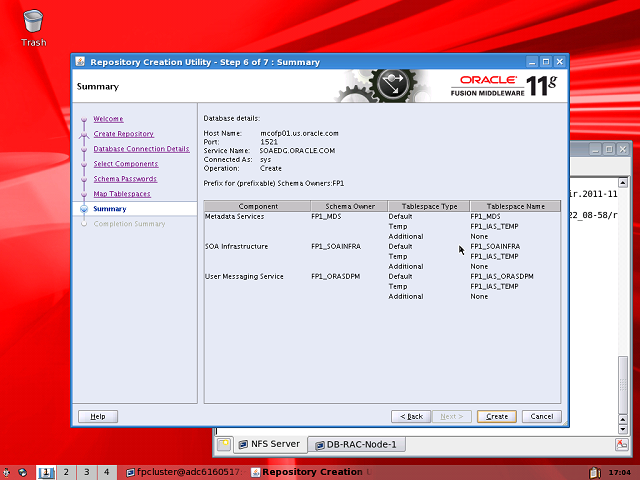The image size is (640, 480).
Task: Go to the Welcome step
Action: click(108, 119)
